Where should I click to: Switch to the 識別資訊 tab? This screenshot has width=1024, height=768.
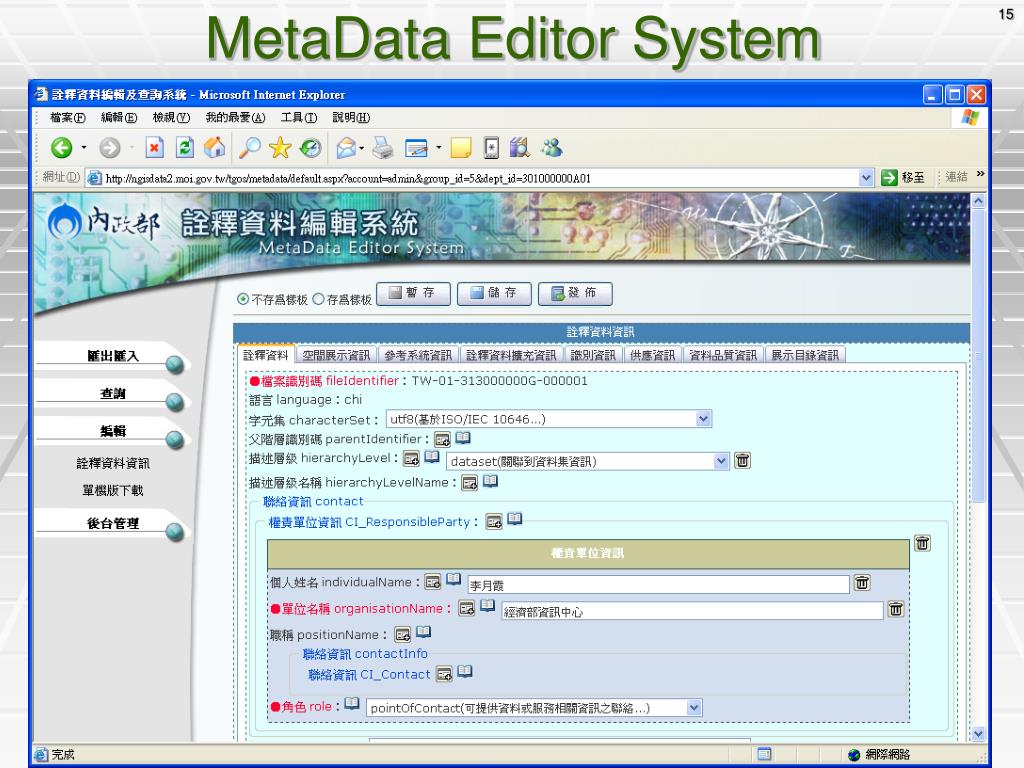click(593, 355)
